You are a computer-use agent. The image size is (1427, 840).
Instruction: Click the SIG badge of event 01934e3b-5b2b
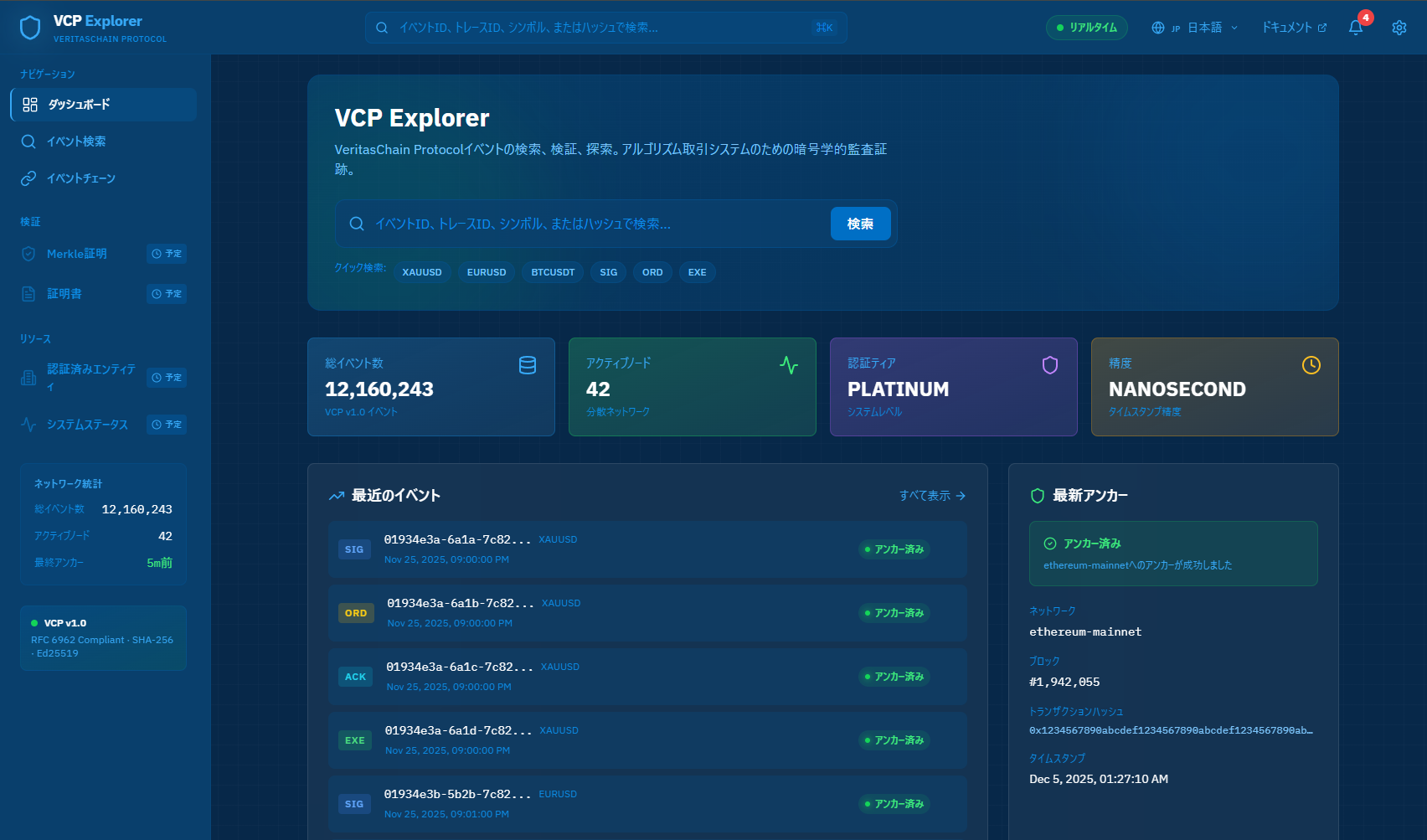(x=354, y=804)
